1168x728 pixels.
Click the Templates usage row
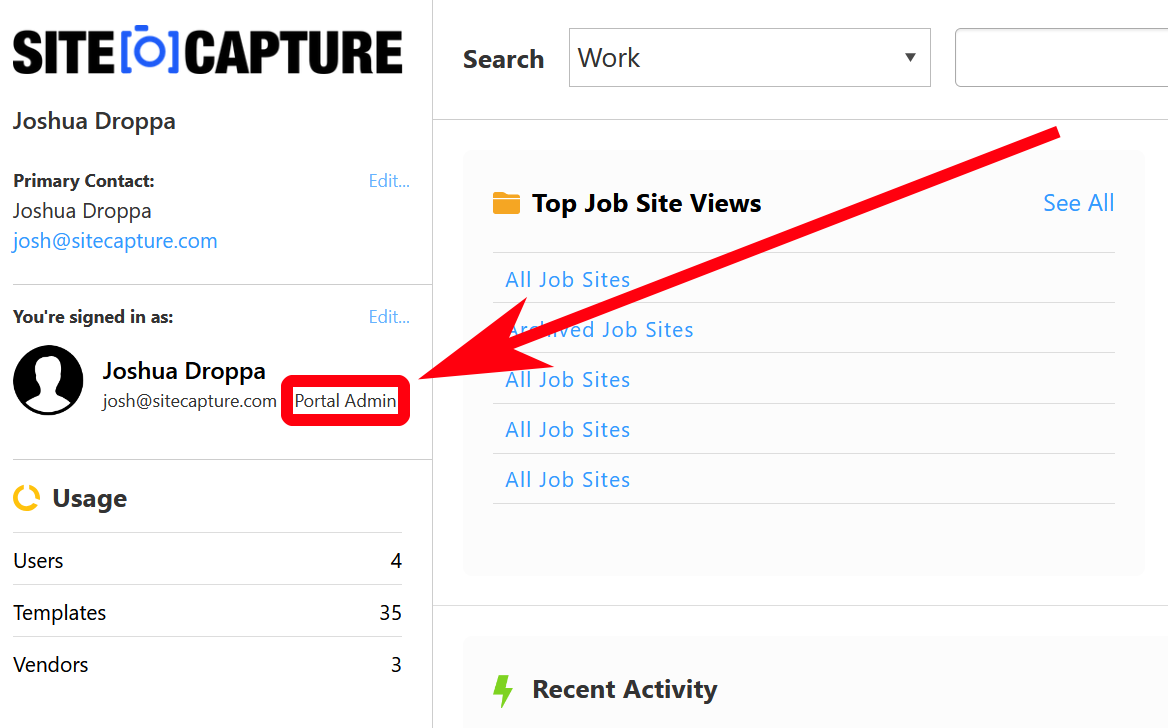click(207, 613)
